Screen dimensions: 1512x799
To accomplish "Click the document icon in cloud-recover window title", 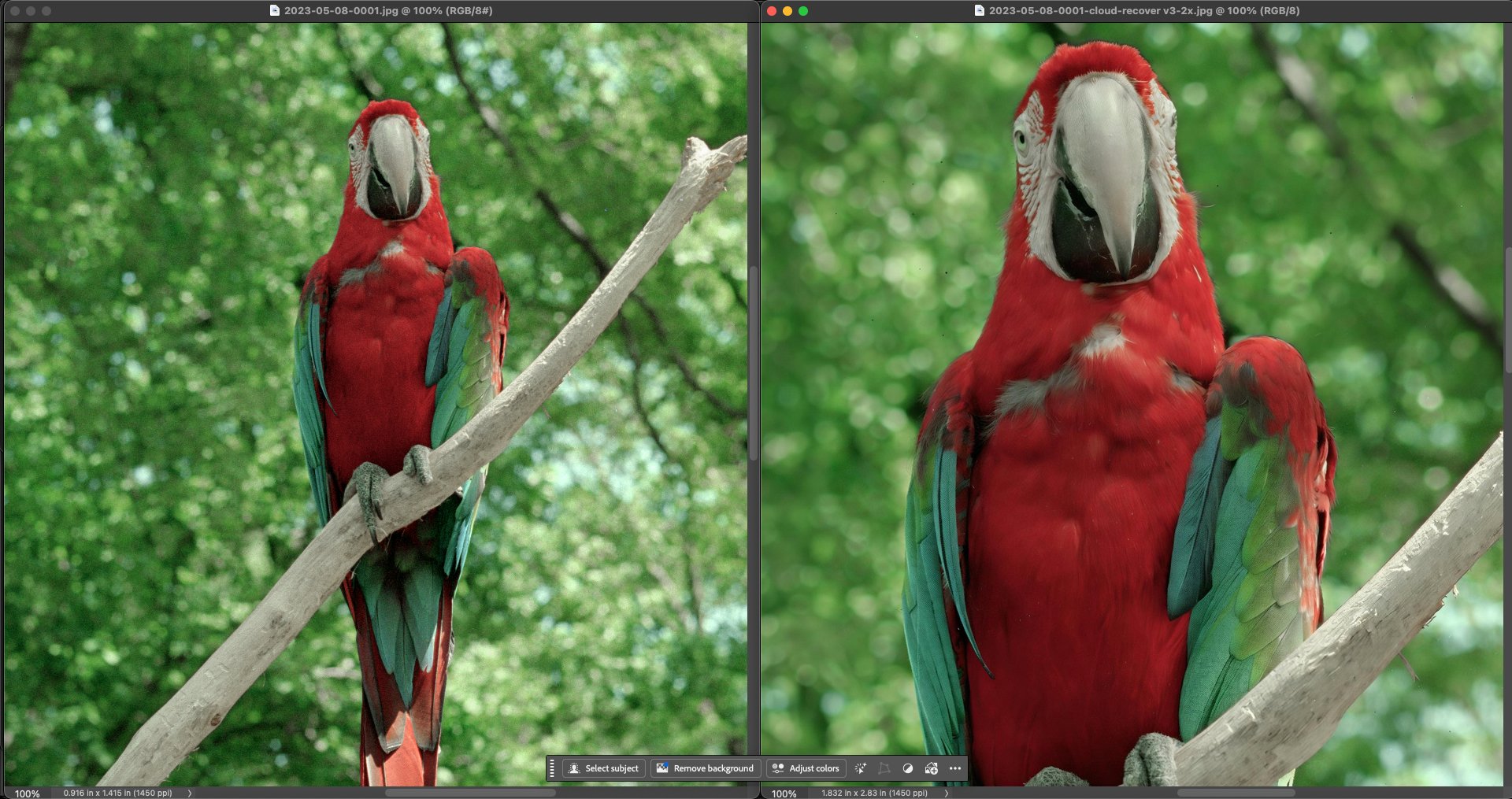I will click(979, 11).
